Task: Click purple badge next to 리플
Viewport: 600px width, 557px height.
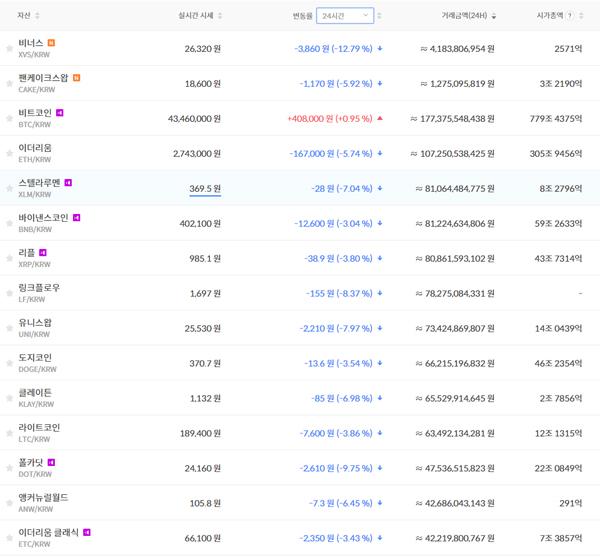Action: 43,252
